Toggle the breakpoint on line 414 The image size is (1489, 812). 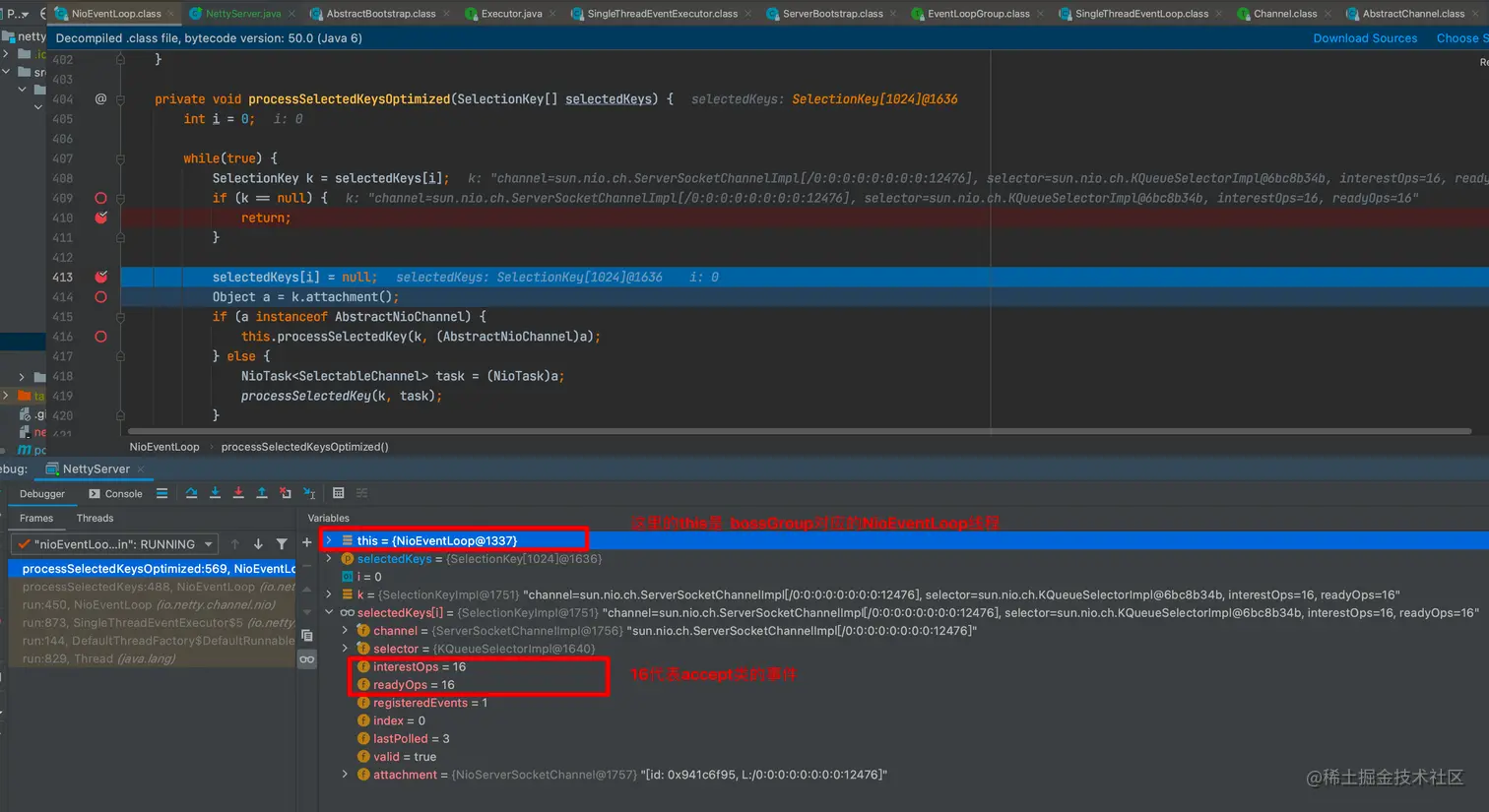100,296
